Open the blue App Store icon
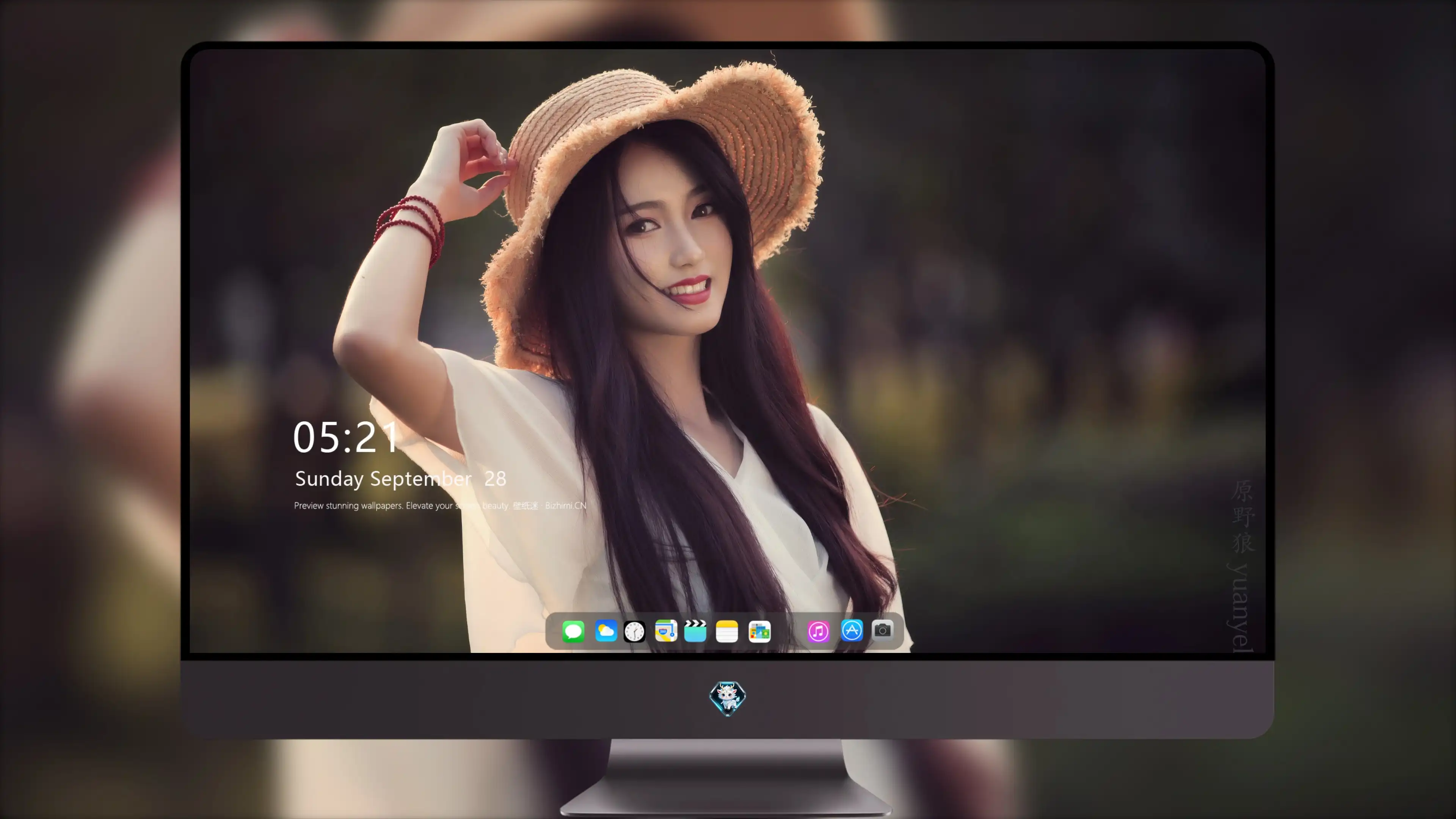 tap(852, 630)
